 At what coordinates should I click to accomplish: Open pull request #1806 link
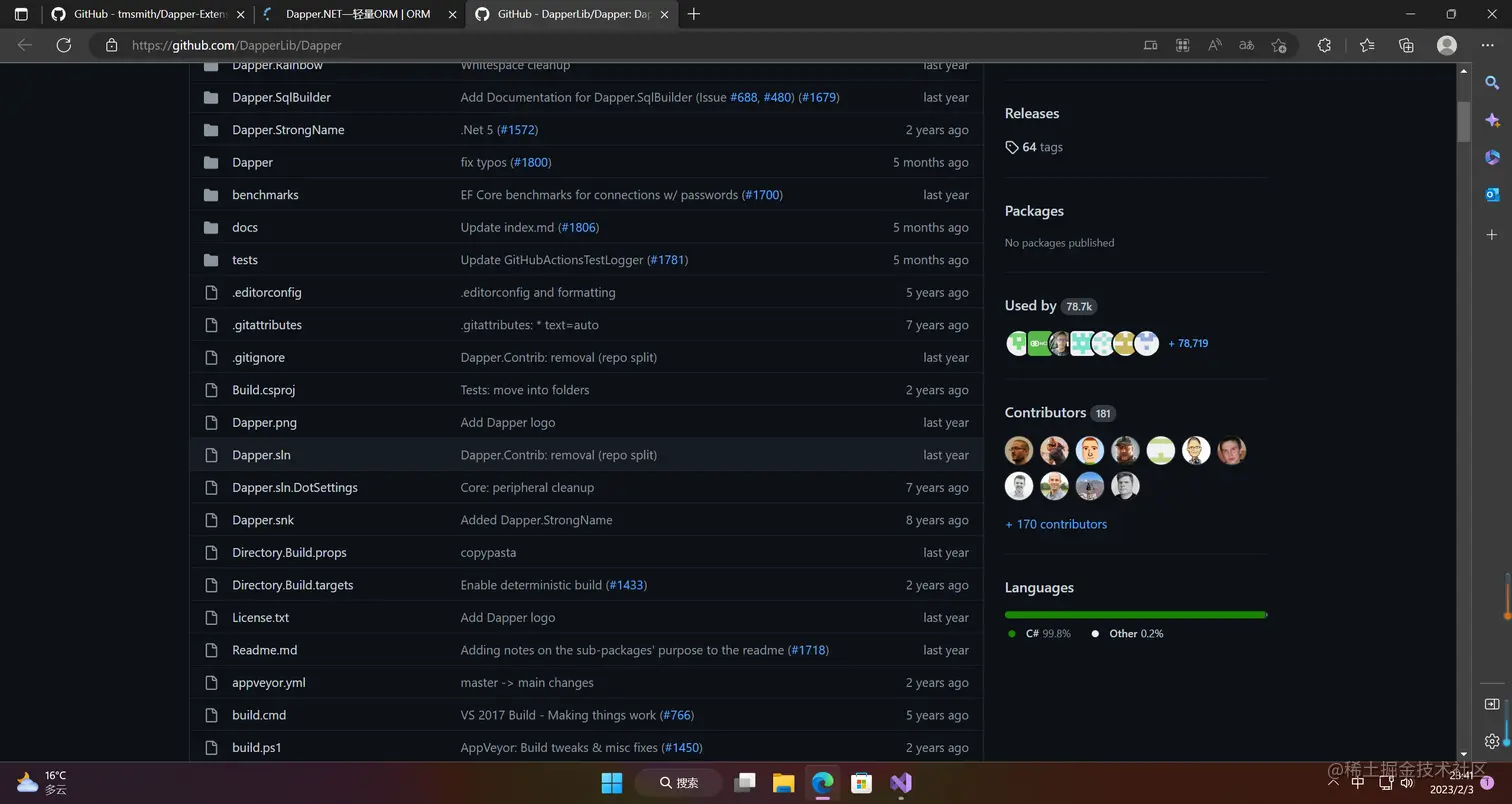(x=579, y=227)
